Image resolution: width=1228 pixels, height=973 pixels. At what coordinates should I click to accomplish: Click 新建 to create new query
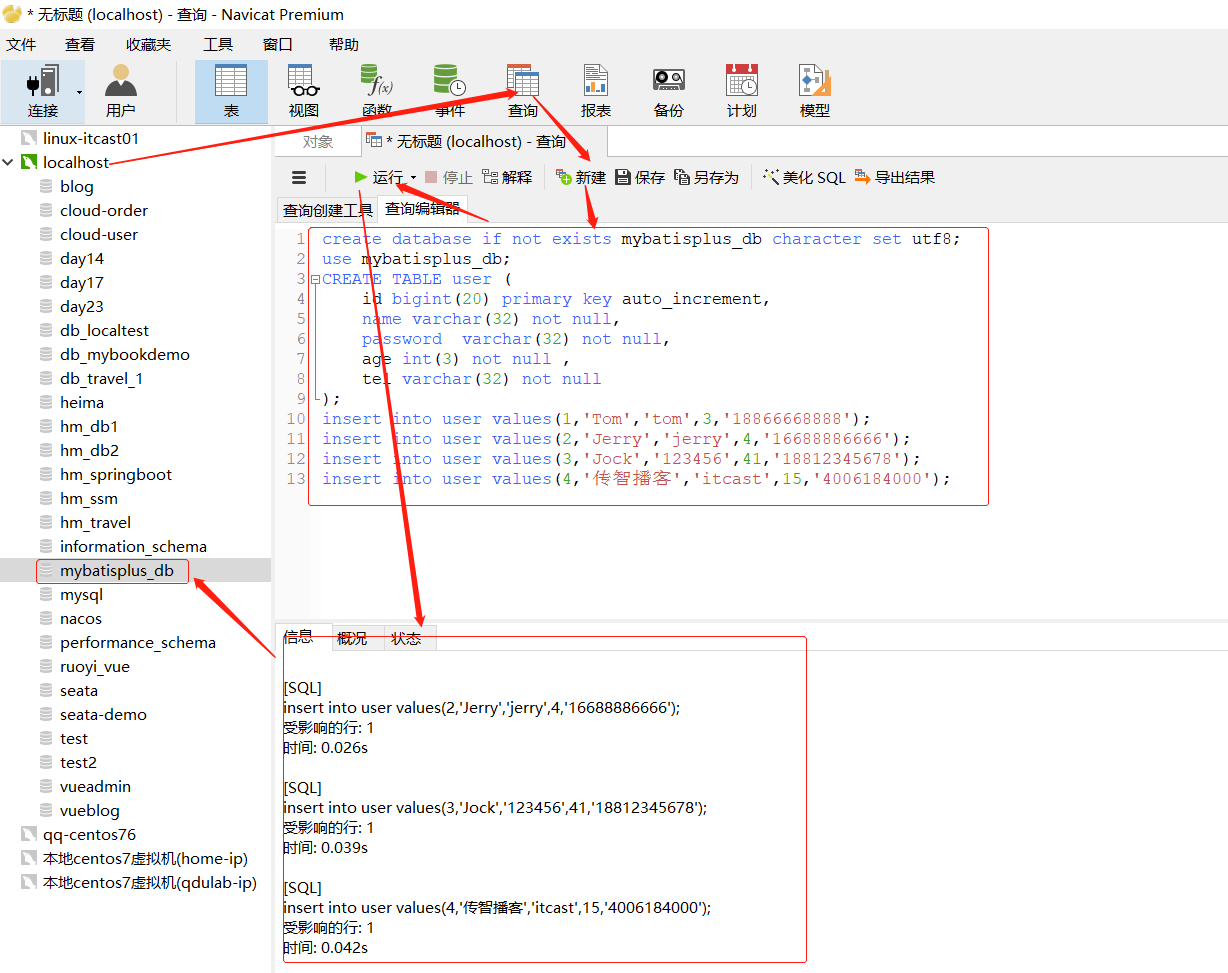[581, 177]
